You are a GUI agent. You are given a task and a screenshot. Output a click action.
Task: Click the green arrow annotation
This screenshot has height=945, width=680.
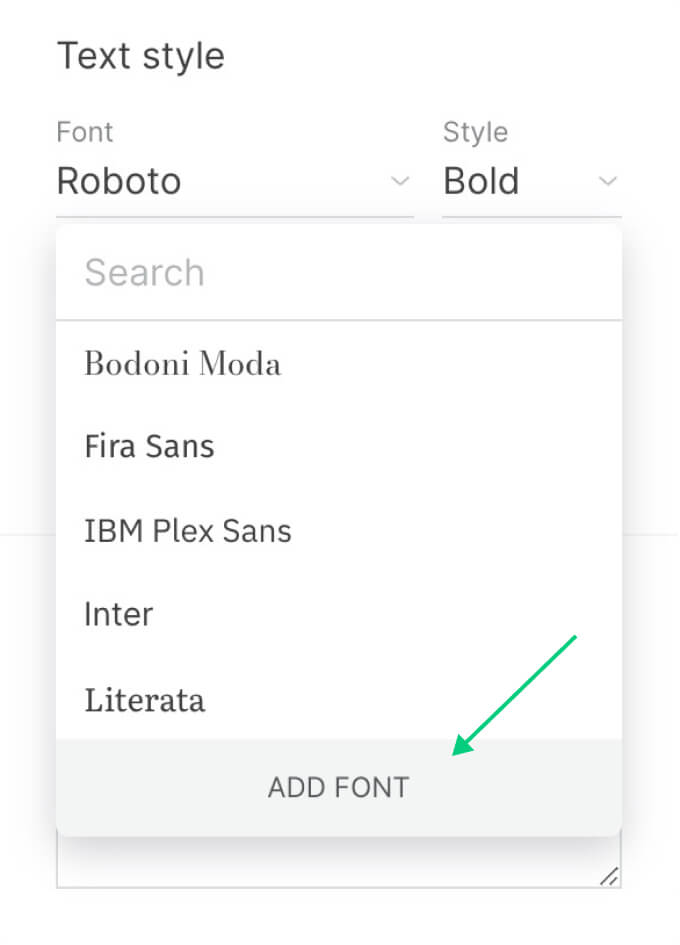click(516, 693)
